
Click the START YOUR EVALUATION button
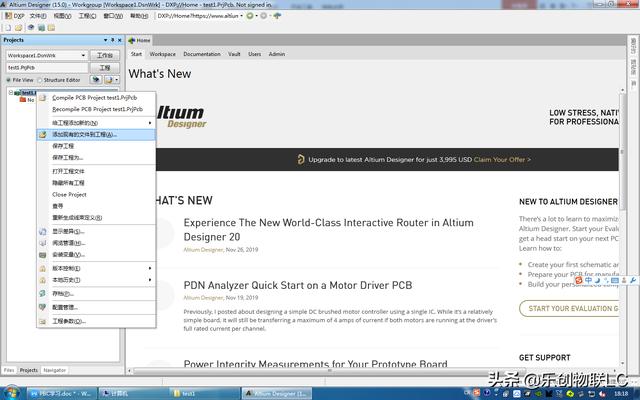[x=569, y=309]
